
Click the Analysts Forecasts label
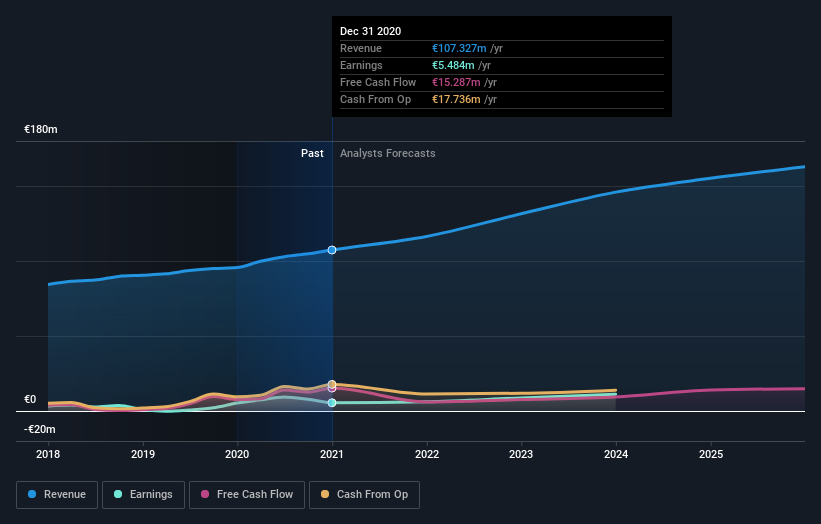[x=387, y=153]
